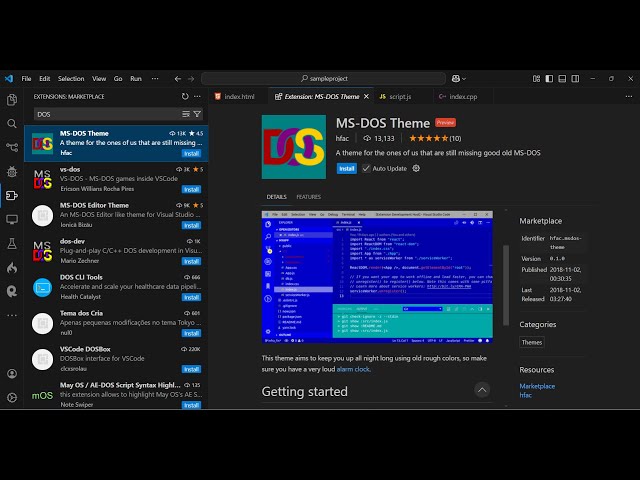Open Run and Debug view
This screenshot has width=640, height=480.
[12, 172]
